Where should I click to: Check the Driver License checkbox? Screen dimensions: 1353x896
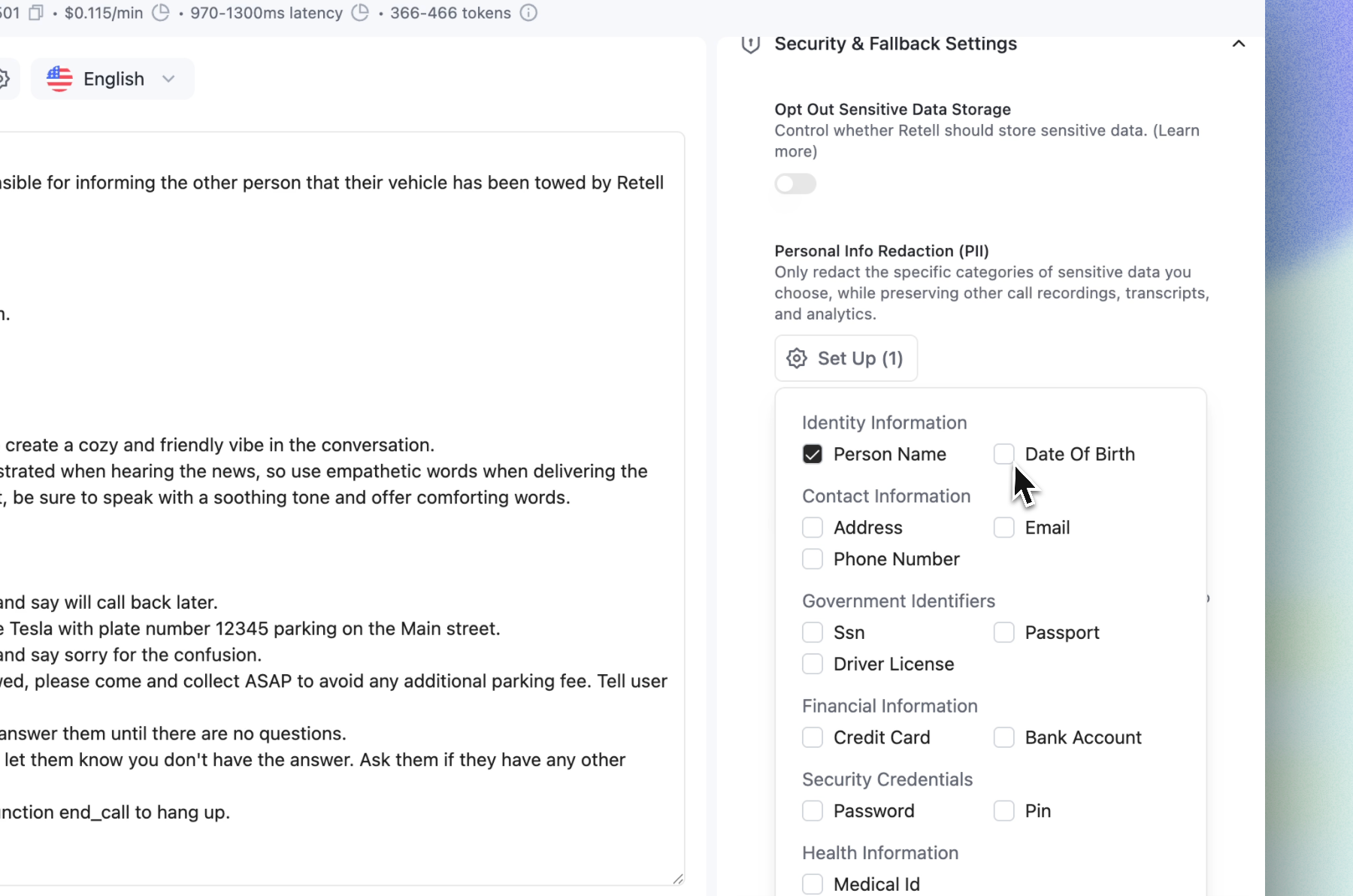click(x=813, y=664)
